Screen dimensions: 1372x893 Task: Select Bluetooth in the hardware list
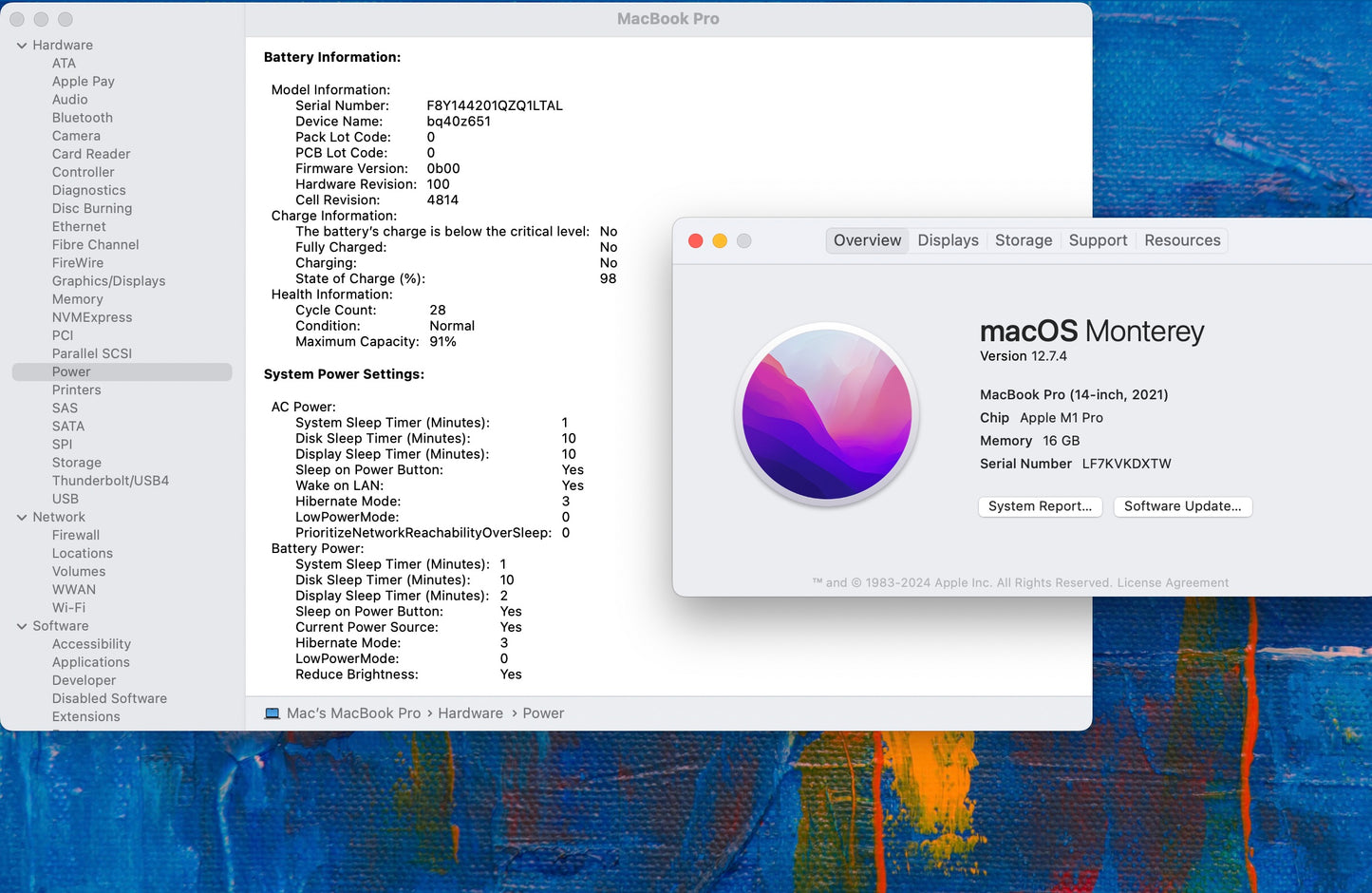click(83, 118)
